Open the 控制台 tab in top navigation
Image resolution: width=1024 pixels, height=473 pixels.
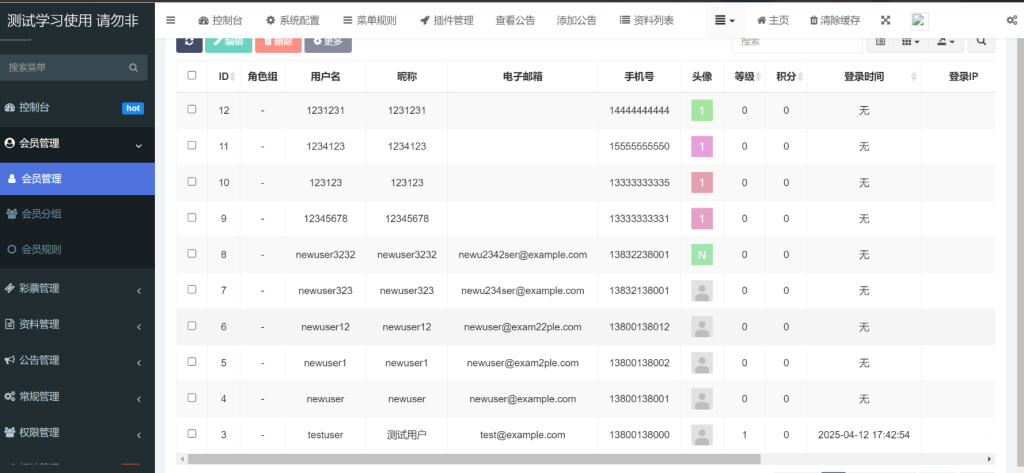[220, 20]
